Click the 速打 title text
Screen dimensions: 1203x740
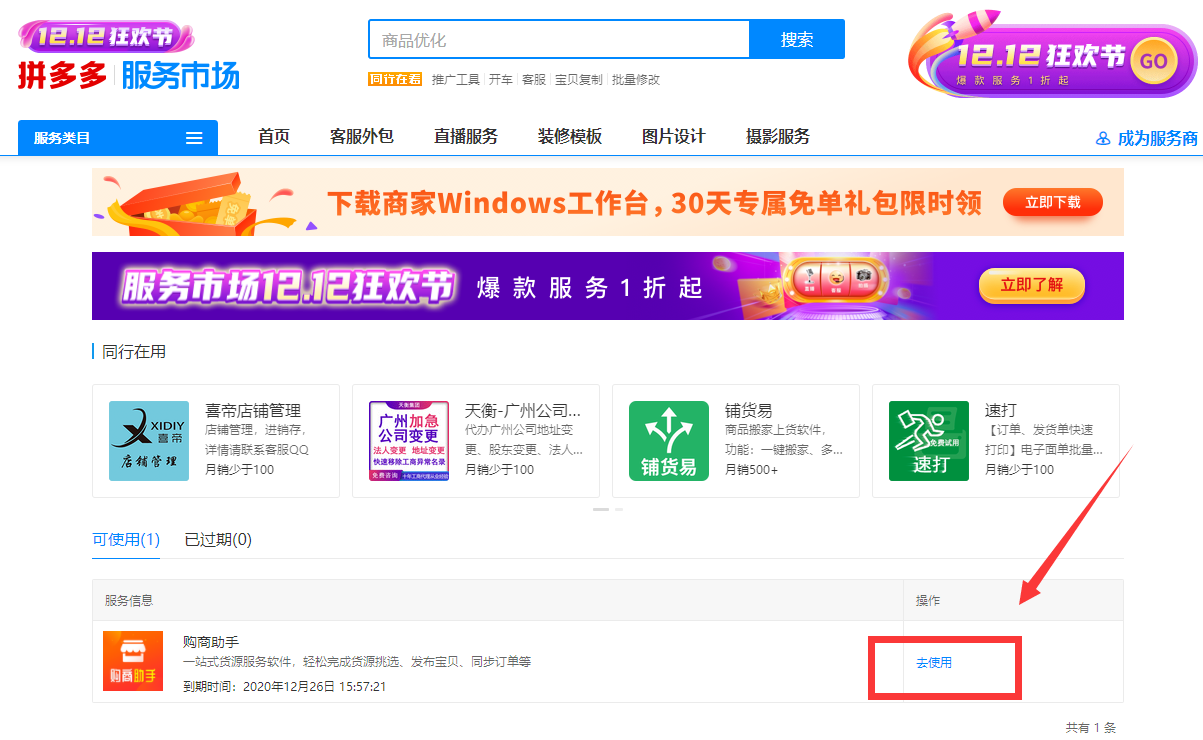point(1001,411)
